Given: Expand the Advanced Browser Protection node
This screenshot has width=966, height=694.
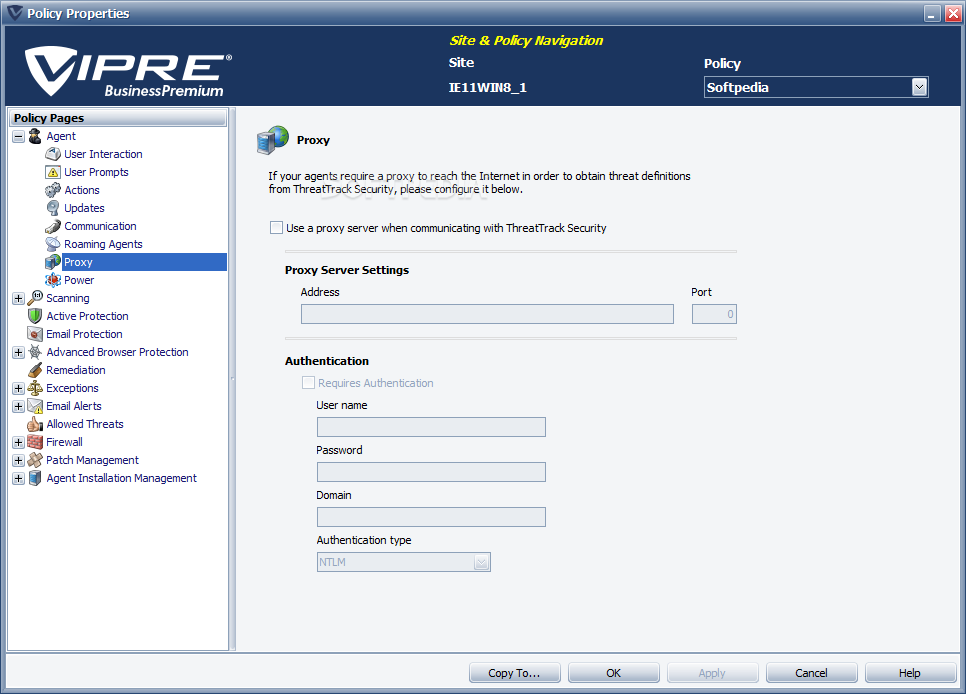Looking at the screenshot, I should pos(18,353).
